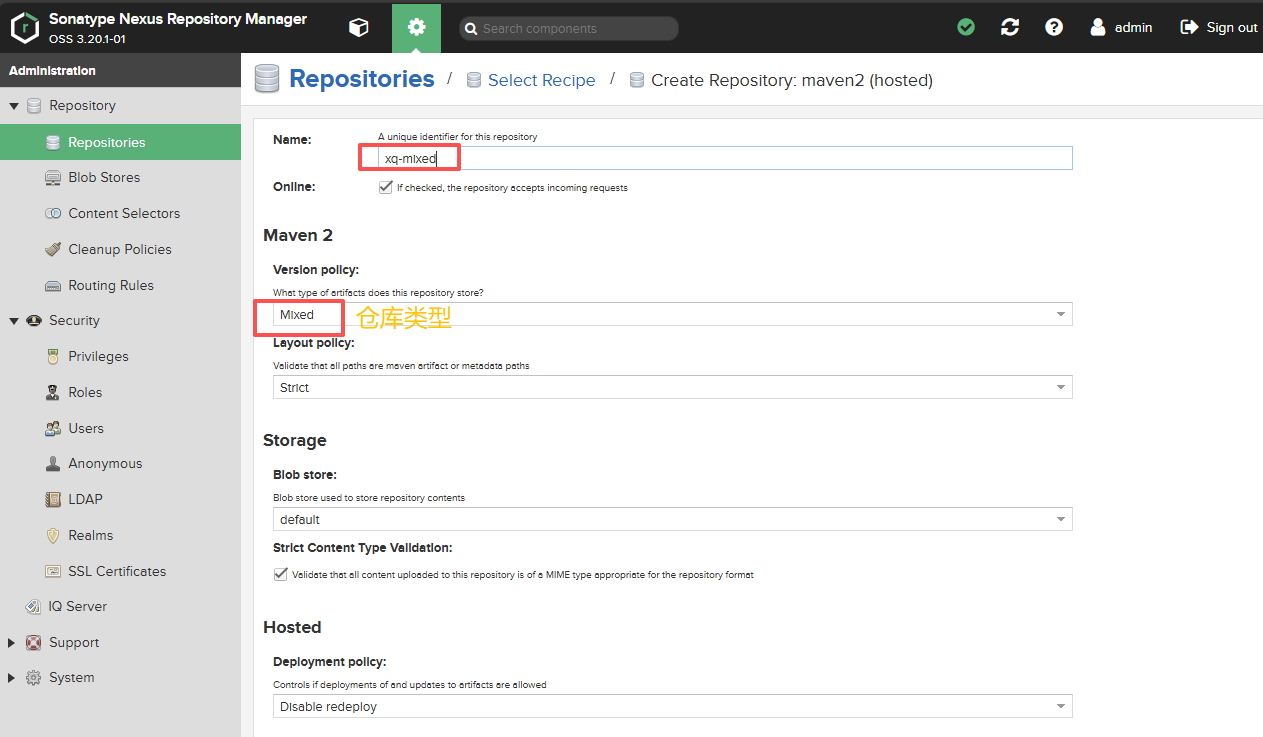Click the Roles icon
1263x737 pixels.
53,392
